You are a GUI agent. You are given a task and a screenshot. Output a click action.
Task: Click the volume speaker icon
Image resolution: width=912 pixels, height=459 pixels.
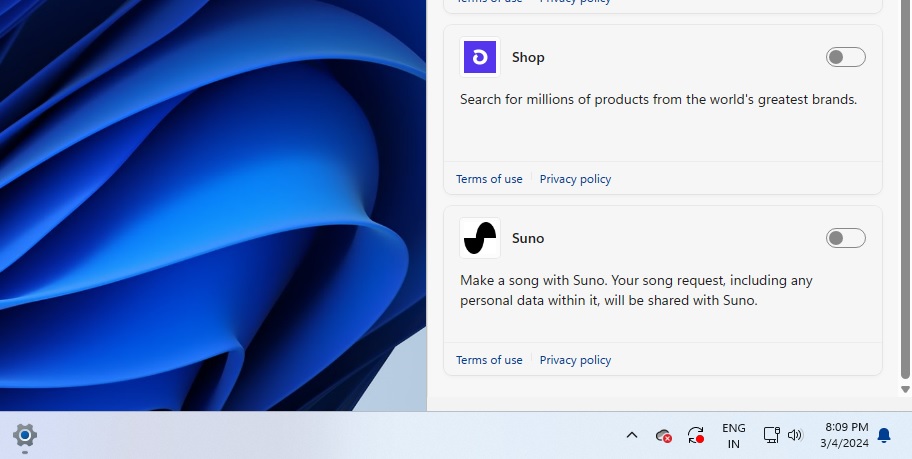(x=795, y=435)
